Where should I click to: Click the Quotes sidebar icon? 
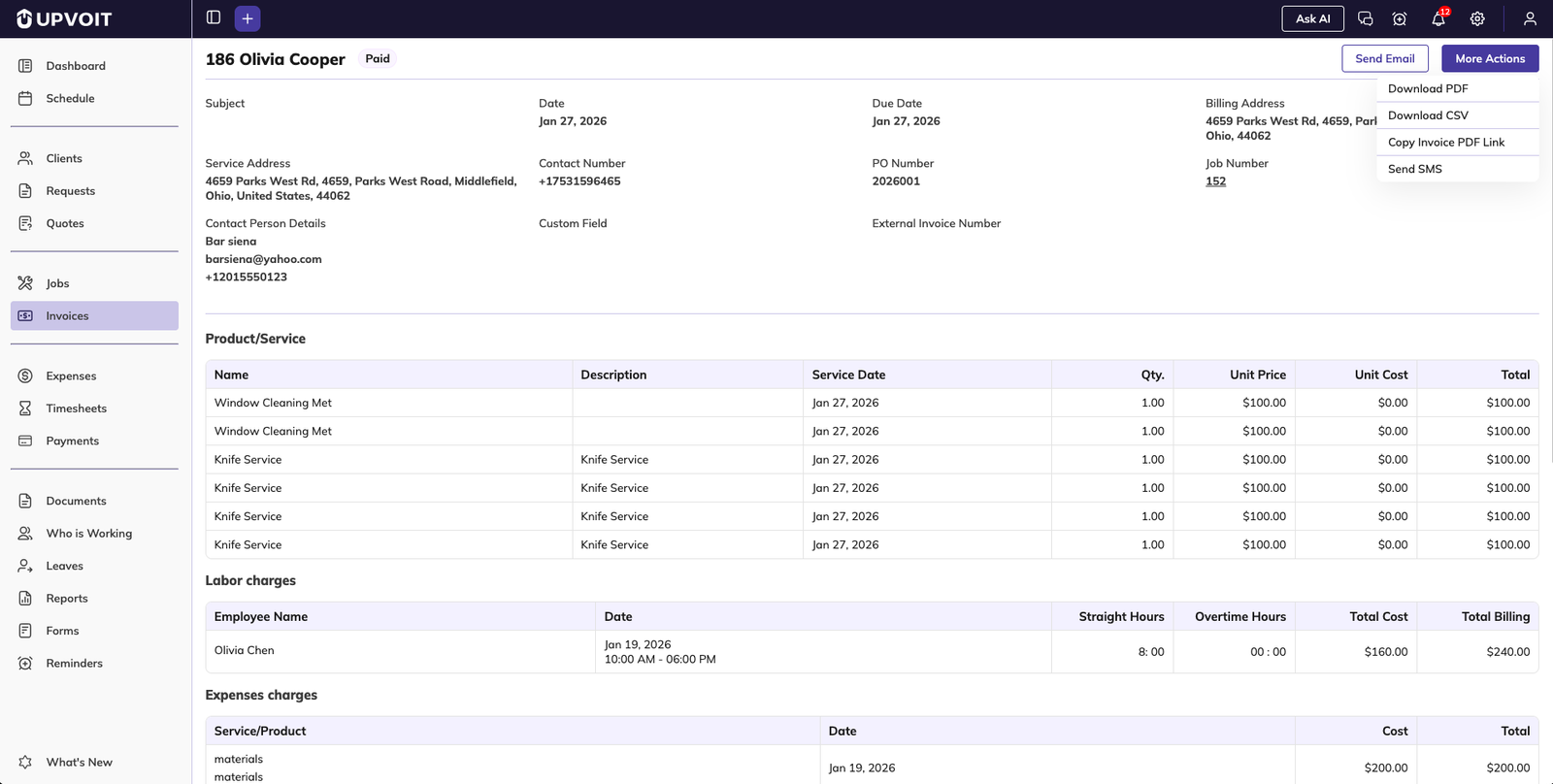click(x=25, y=223)
